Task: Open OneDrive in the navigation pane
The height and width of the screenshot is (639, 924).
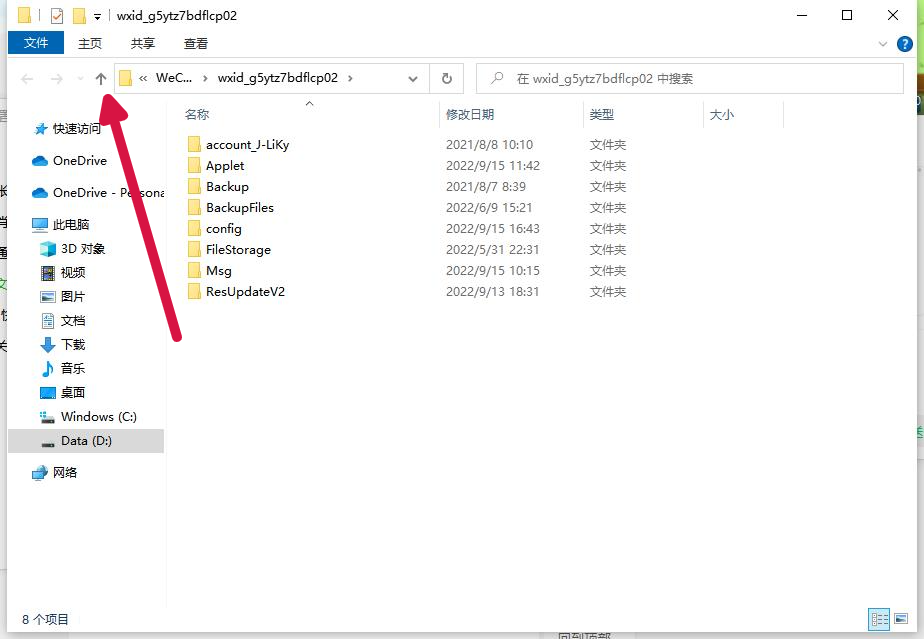Action: (80, 160)
